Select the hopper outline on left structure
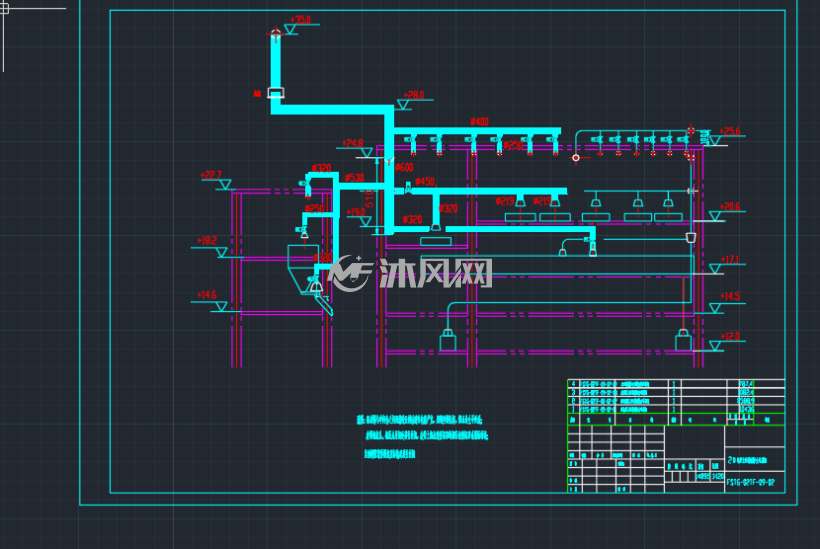This screenshot has width=820, height=549. tap(303, 268)
